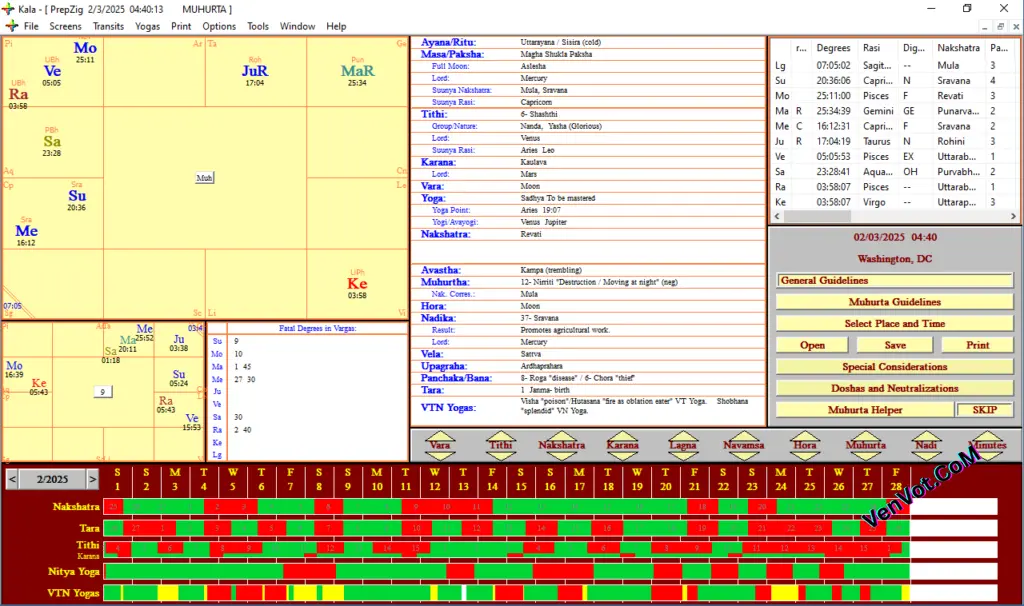
Task: Open the Help menu
Action: (336, 26)
